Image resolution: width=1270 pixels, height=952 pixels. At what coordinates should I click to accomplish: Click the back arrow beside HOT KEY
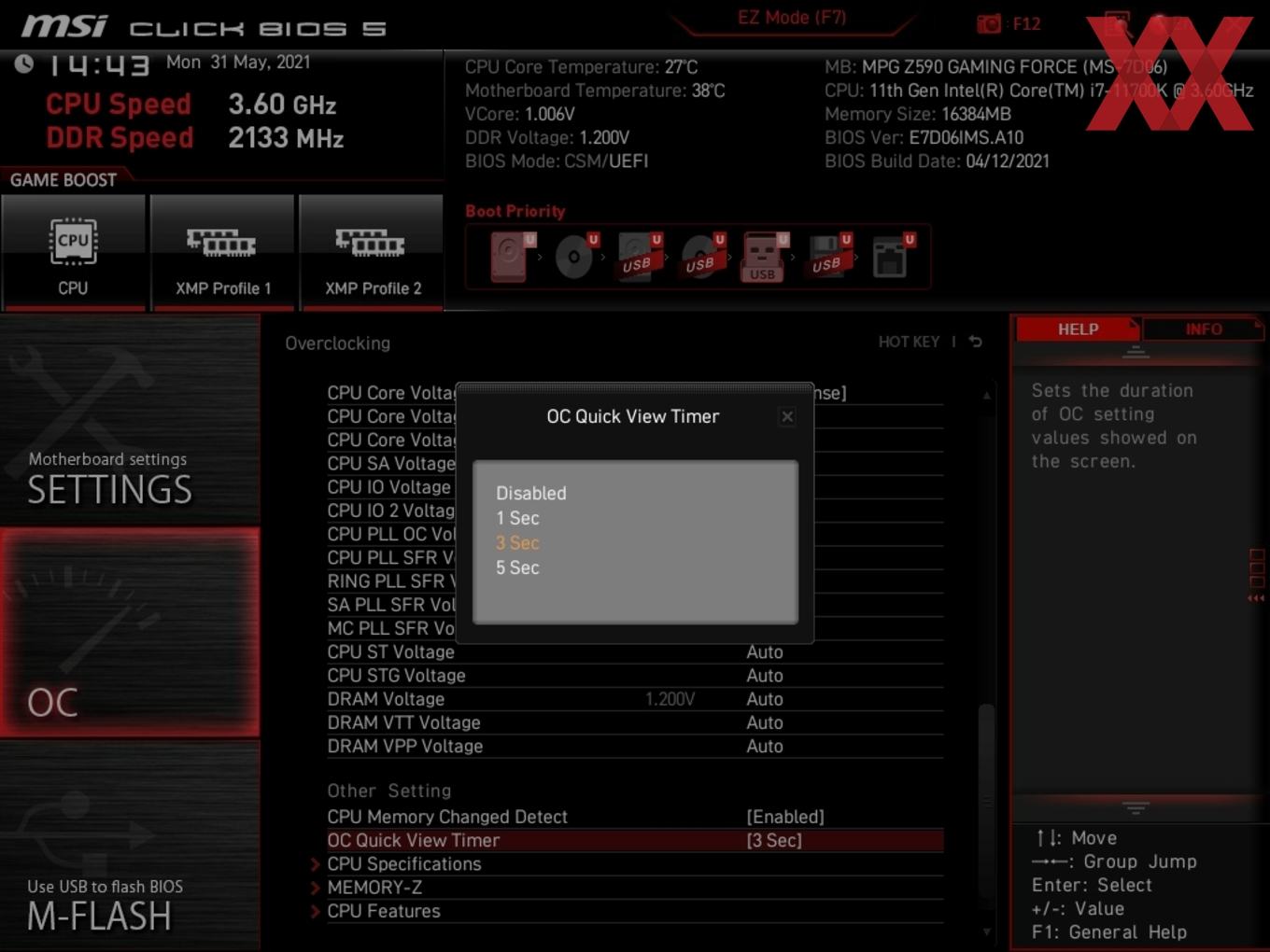976,342
